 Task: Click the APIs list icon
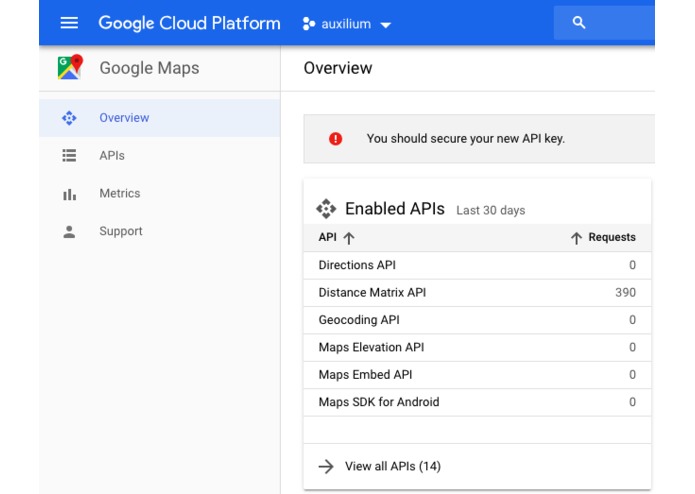(69, 156)
